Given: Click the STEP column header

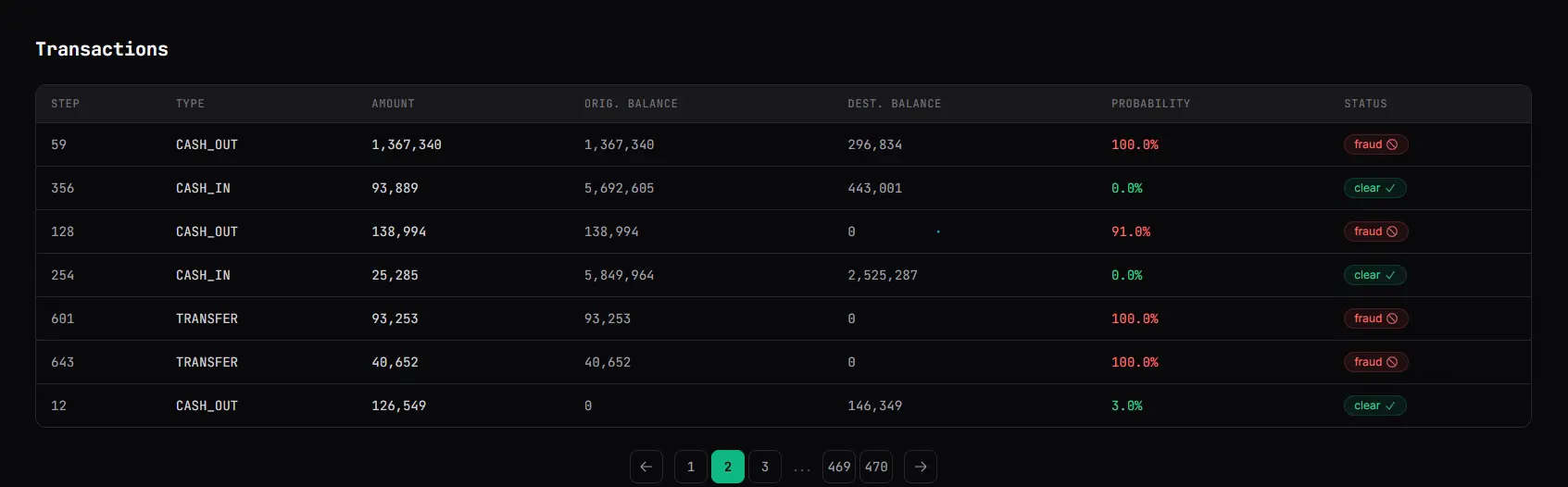Looking at the screenshot, I should [65, 104].
